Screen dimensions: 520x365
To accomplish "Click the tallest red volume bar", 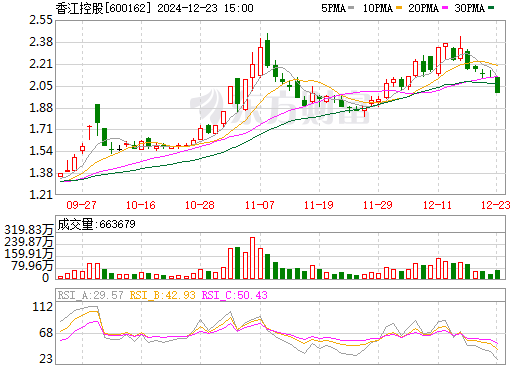I will [252, 258].
